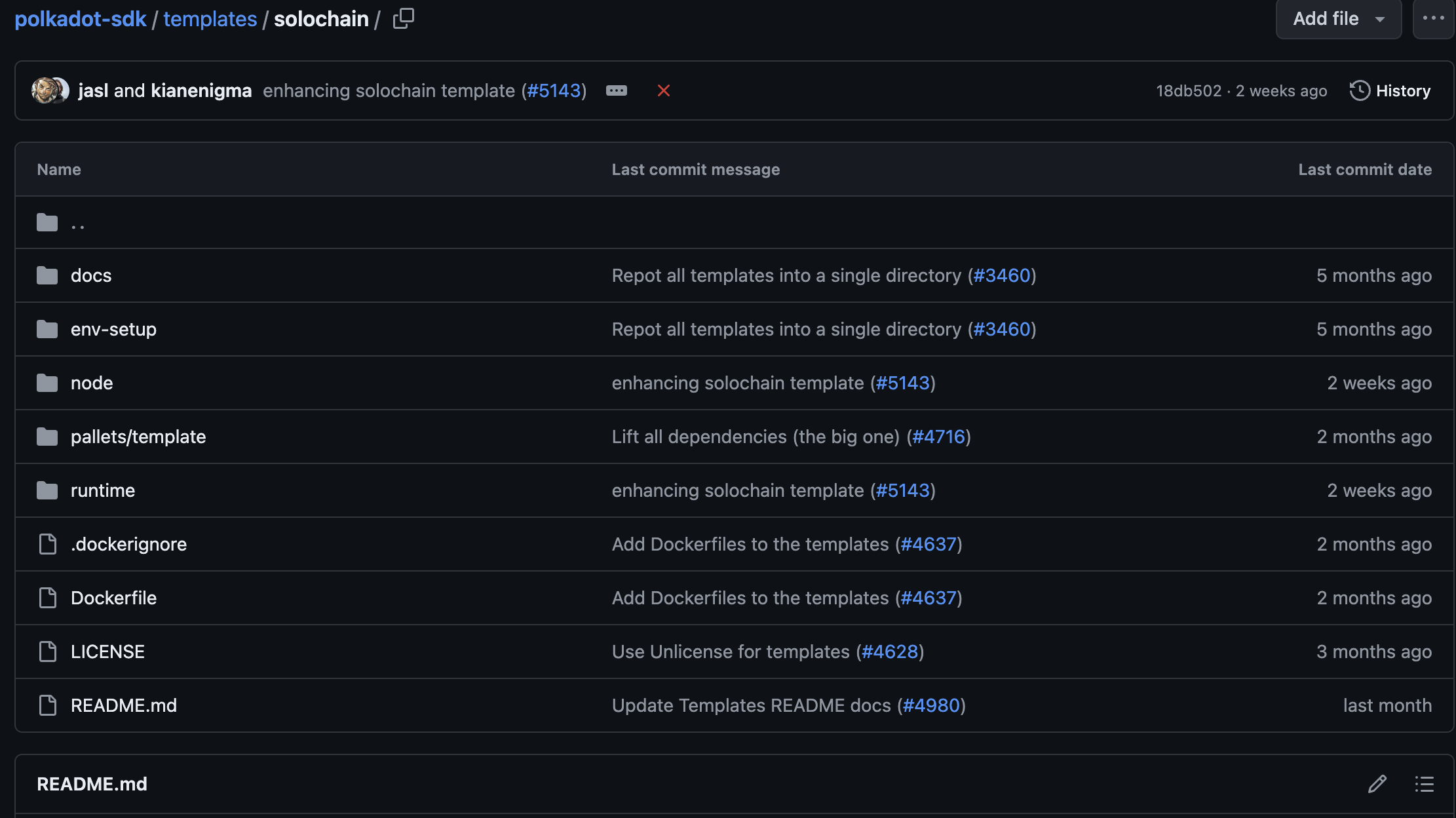Click the docs folder icon
1456x818 pixels.
click(47, 275)
